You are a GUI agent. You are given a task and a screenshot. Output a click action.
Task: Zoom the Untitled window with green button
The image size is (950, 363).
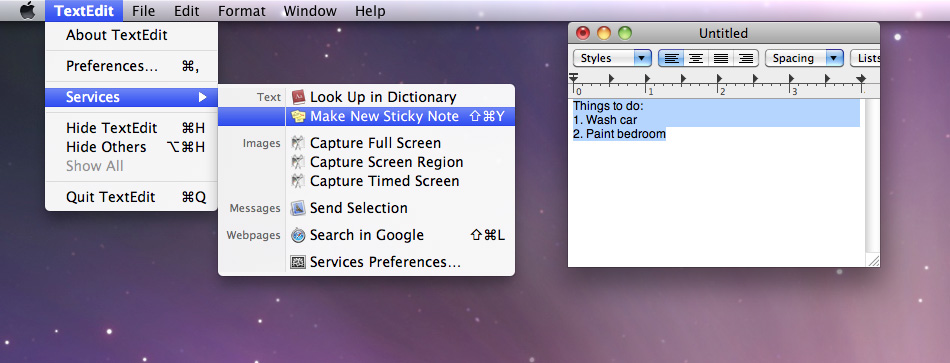tap(625, 33)
